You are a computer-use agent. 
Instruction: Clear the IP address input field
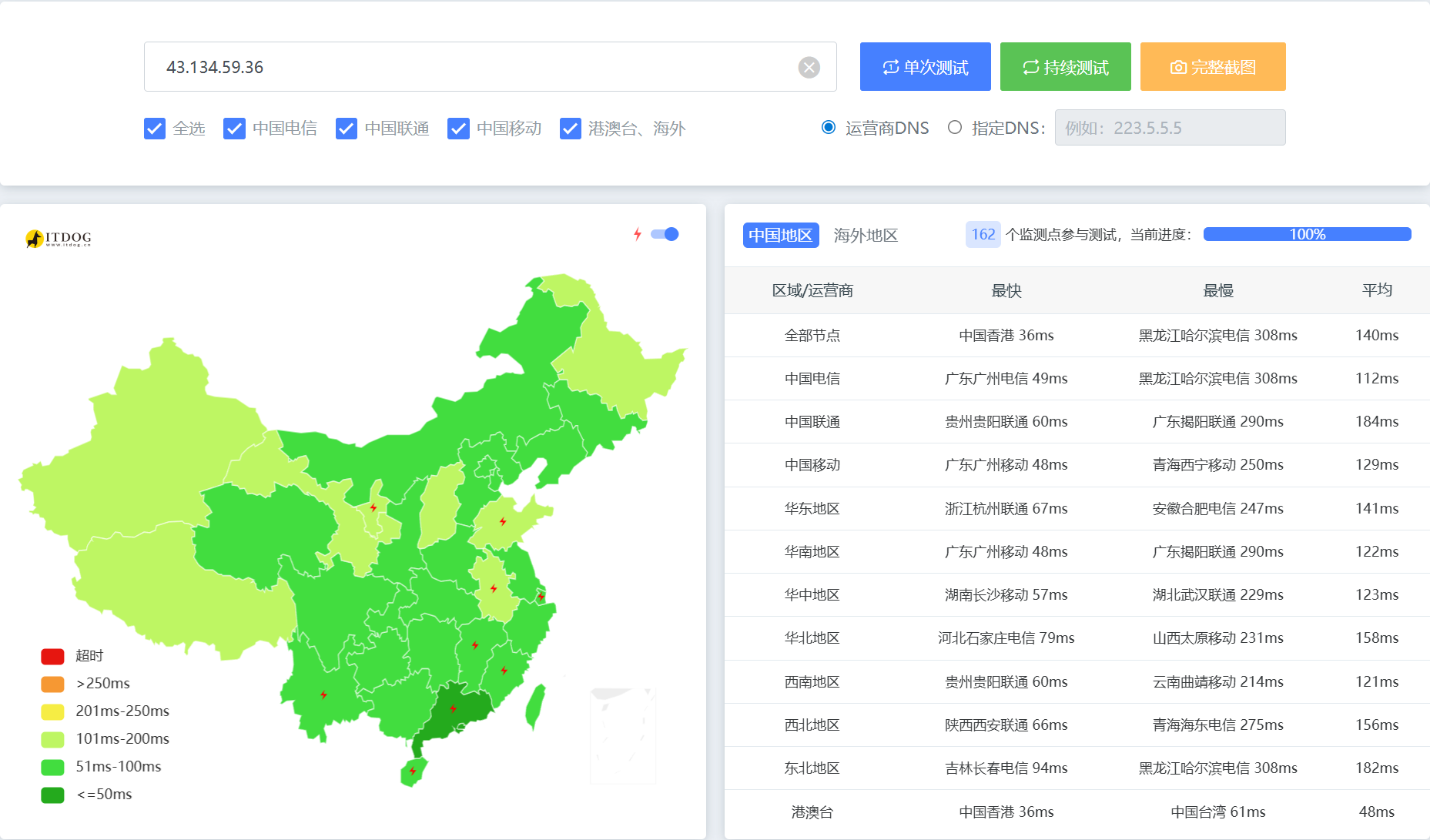[x=809, y=68]
